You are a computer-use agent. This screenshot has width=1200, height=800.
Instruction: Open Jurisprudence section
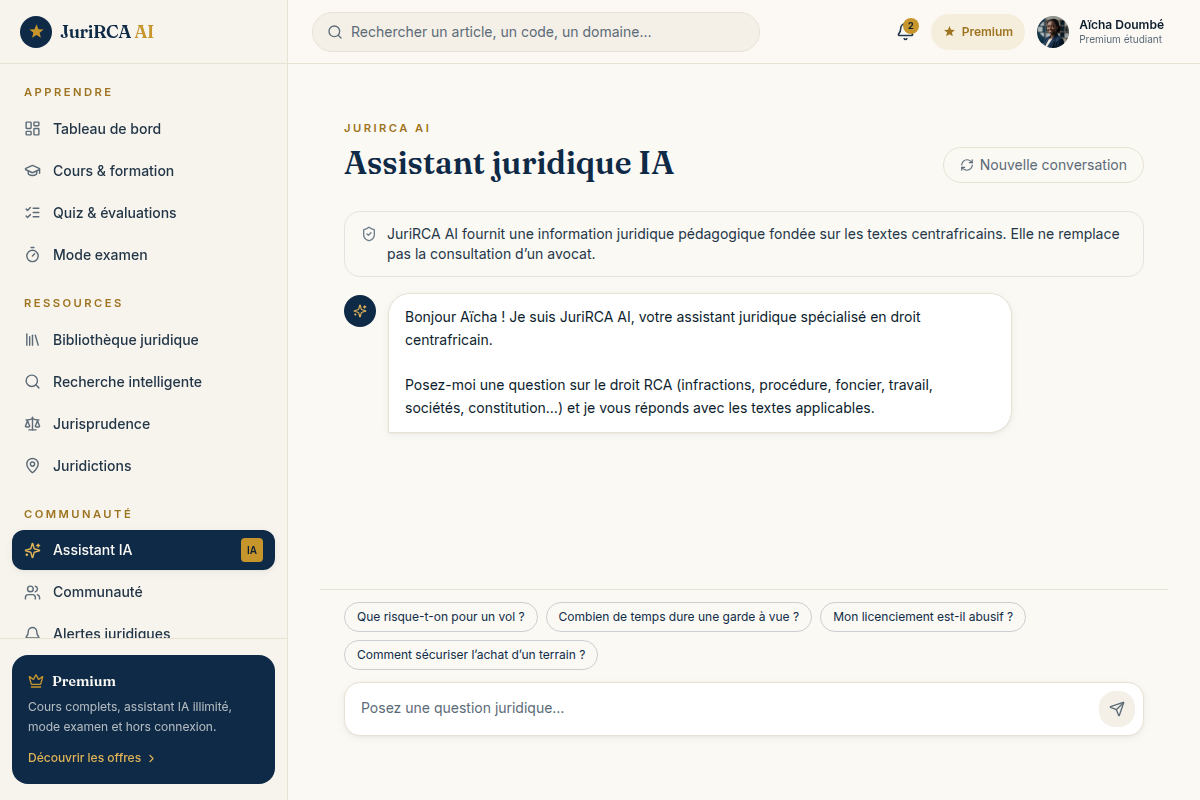pos(143,424)
